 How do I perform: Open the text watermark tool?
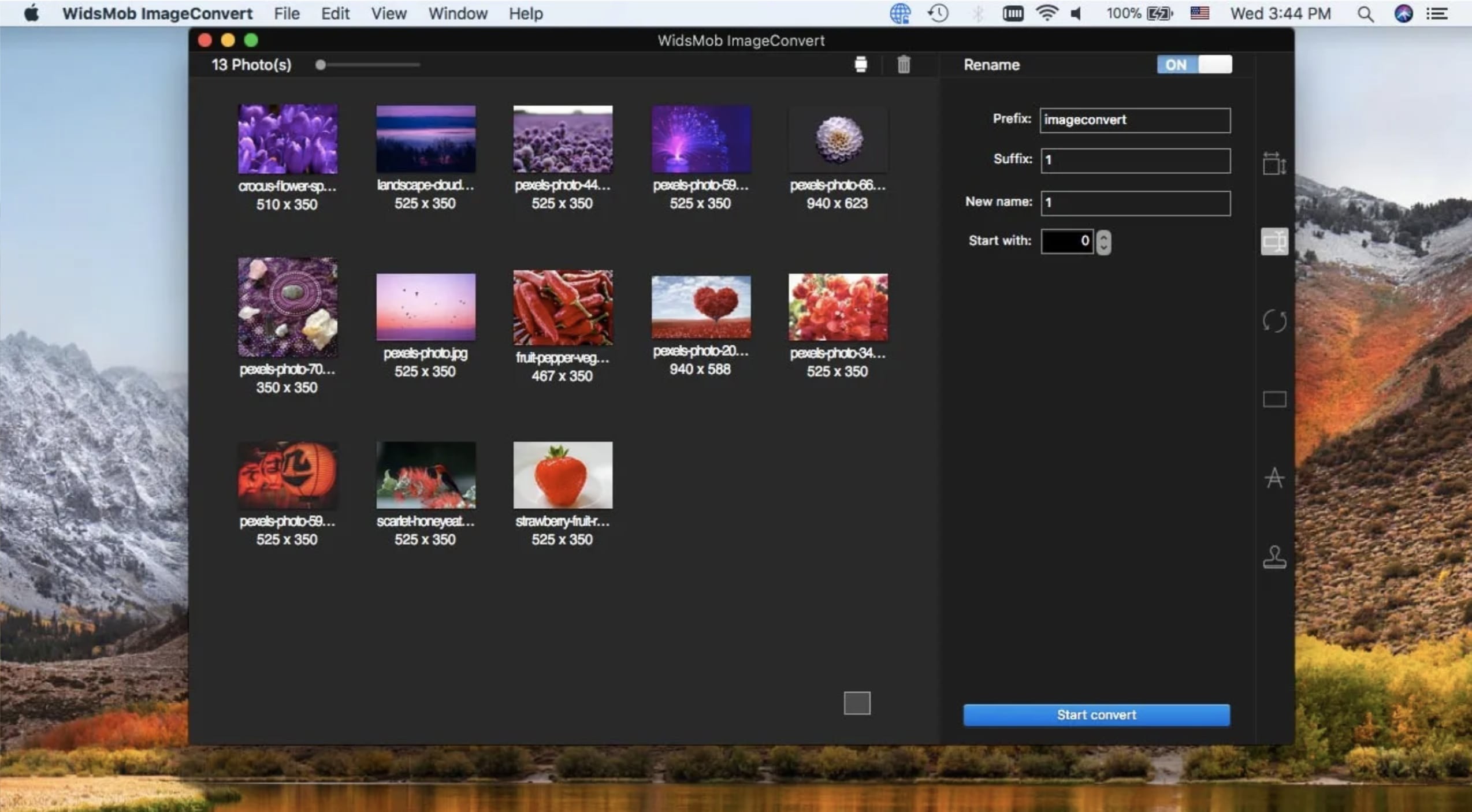coord(1274,478)
